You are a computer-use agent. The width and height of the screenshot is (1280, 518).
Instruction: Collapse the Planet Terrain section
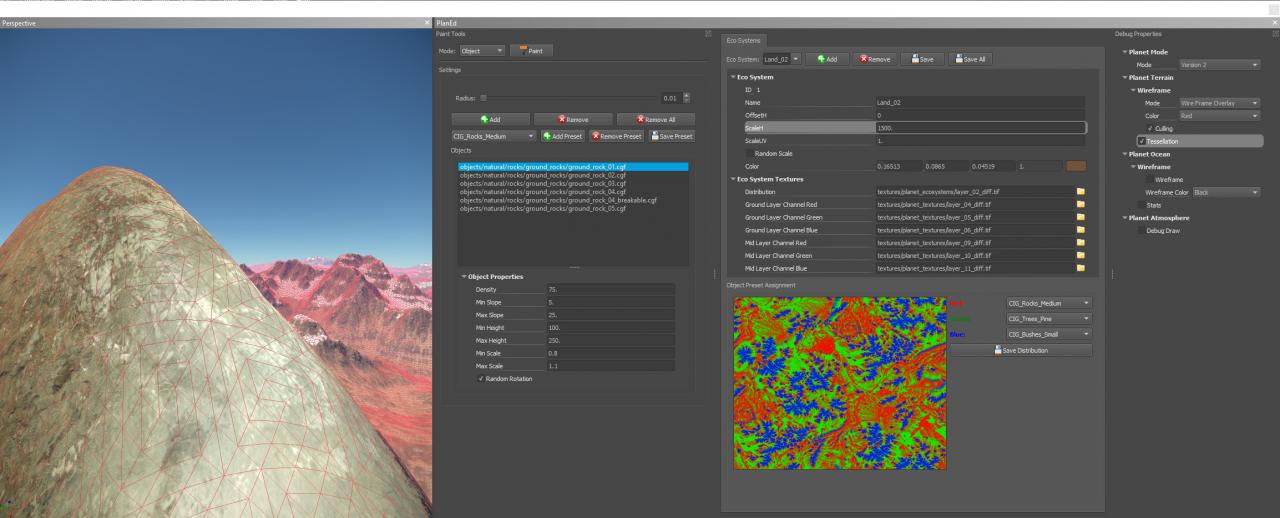tap(1126, 77)
